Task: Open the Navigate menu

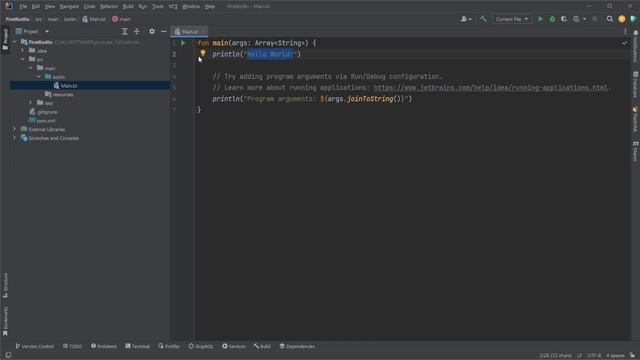Action: tap(69, 7)
